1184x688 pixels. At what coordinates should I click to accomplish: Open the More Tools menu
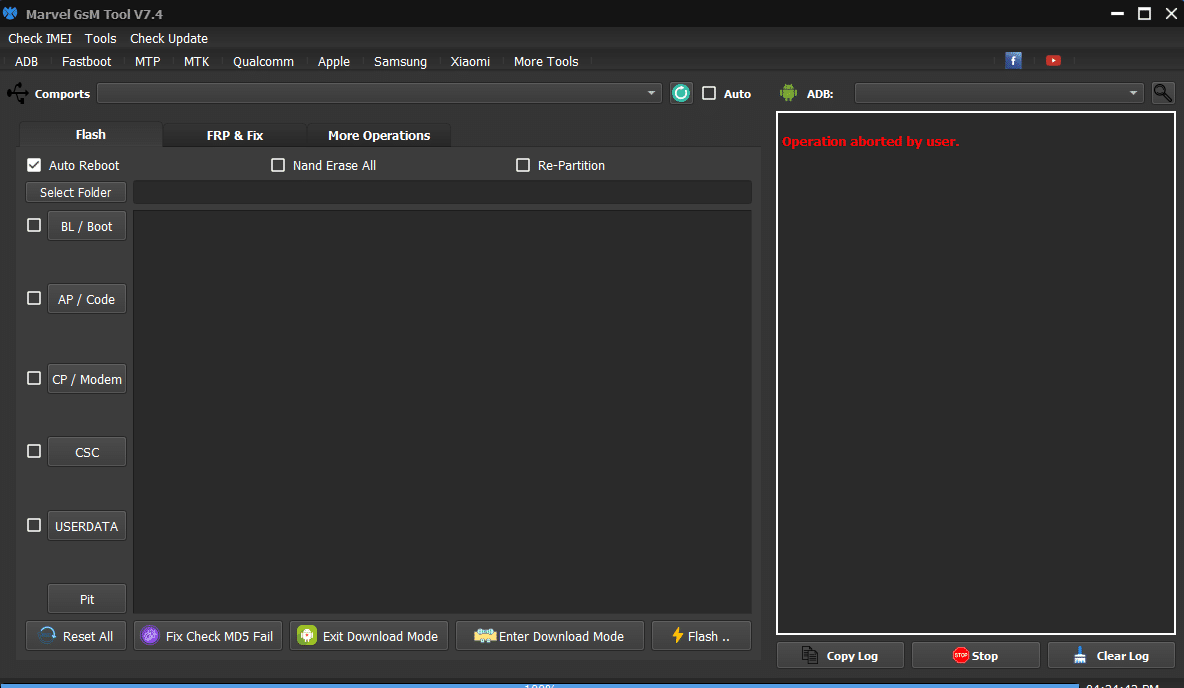pos(546,61)
